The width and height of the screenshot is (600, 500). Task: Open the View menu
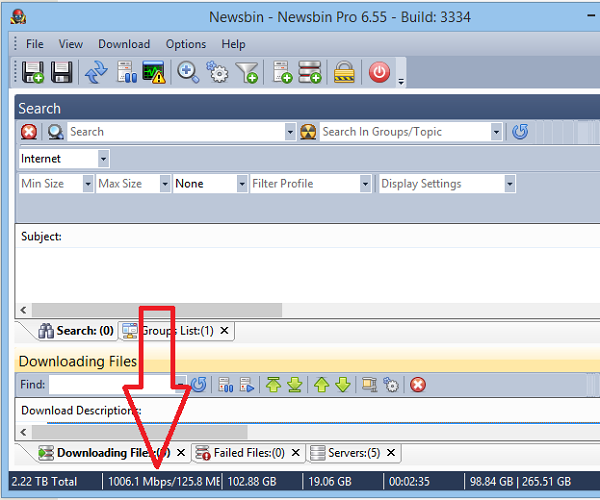point(70,44)
